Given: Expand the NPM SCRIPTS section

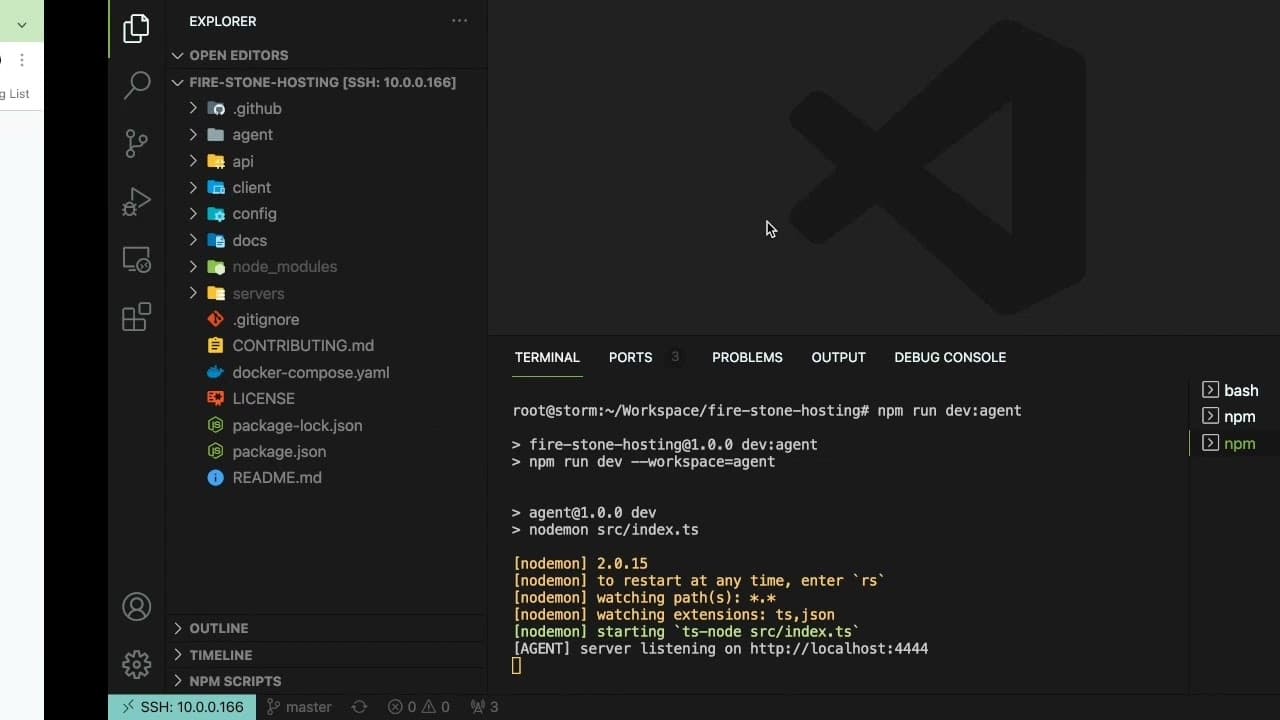Looking at the screenshot, I should click(235, 681).
